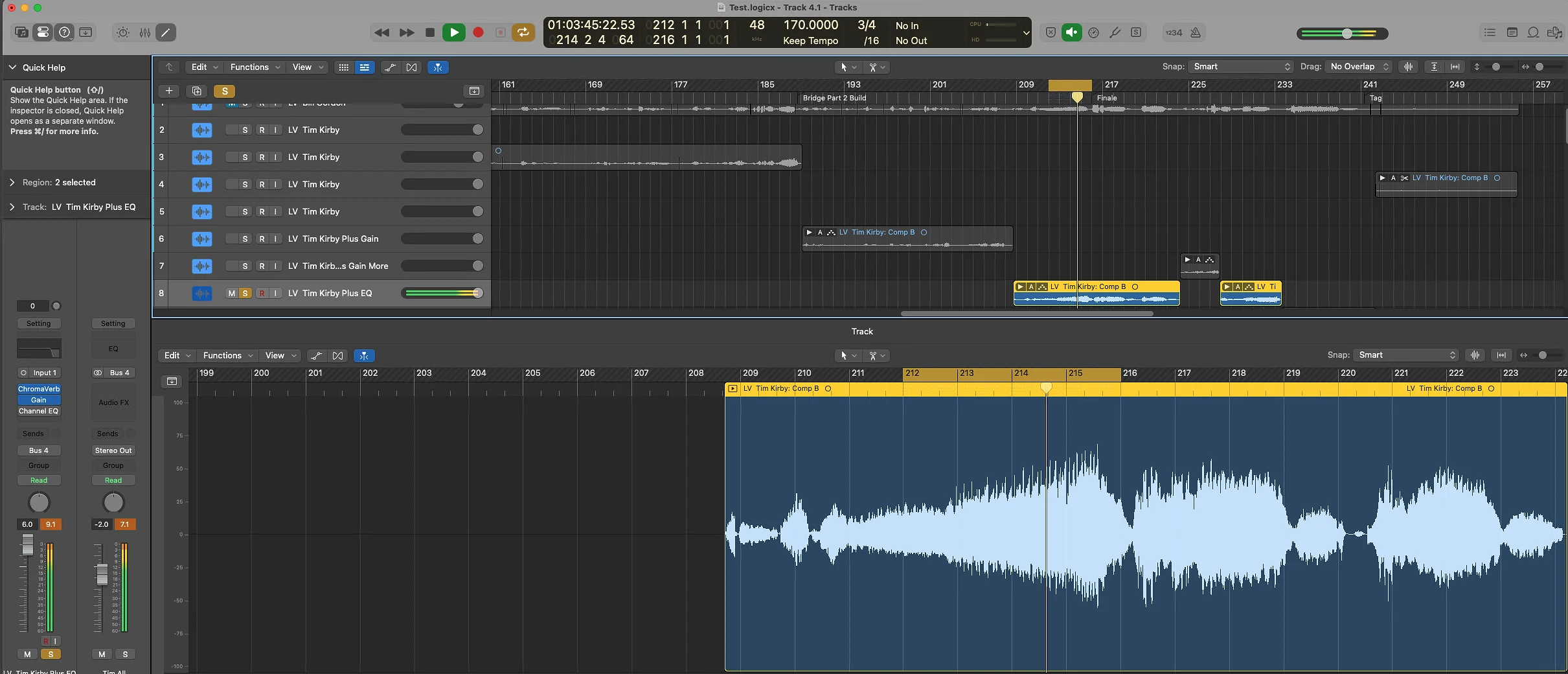Open the Library button in control bar
The height and width of the screenshot is (674, 1568).
point(21,32)
